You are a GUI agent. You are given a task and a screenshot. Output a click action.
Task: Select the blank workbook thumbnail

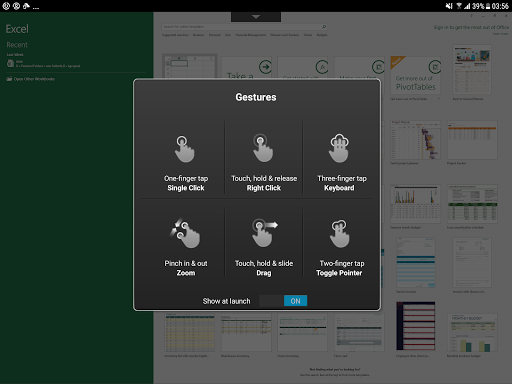[189, 66]
